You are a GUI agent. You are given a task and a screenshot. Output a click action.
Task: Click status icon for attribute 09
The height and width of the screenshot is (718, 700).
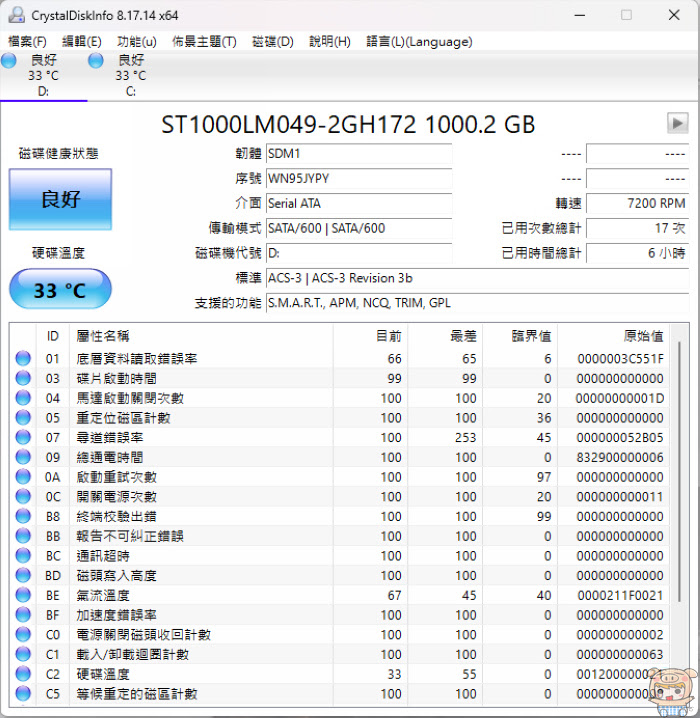point(23,457)
